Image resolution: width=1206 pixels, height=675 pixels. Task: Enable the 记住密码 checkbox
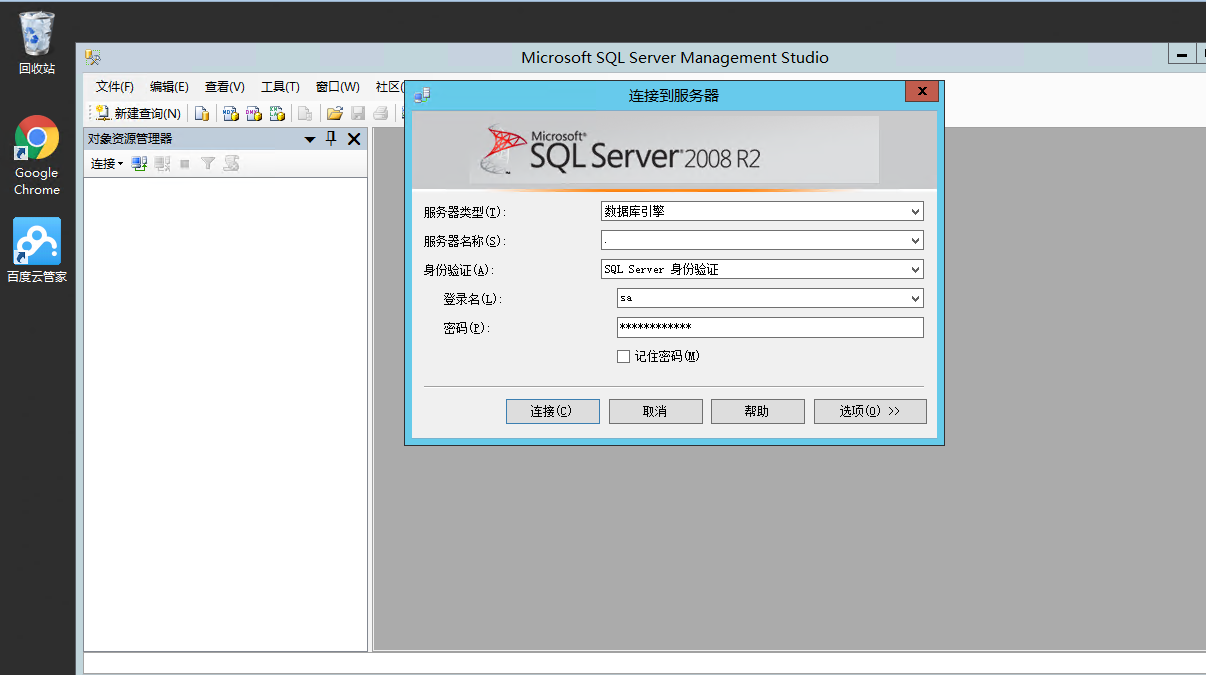(623, 356)
